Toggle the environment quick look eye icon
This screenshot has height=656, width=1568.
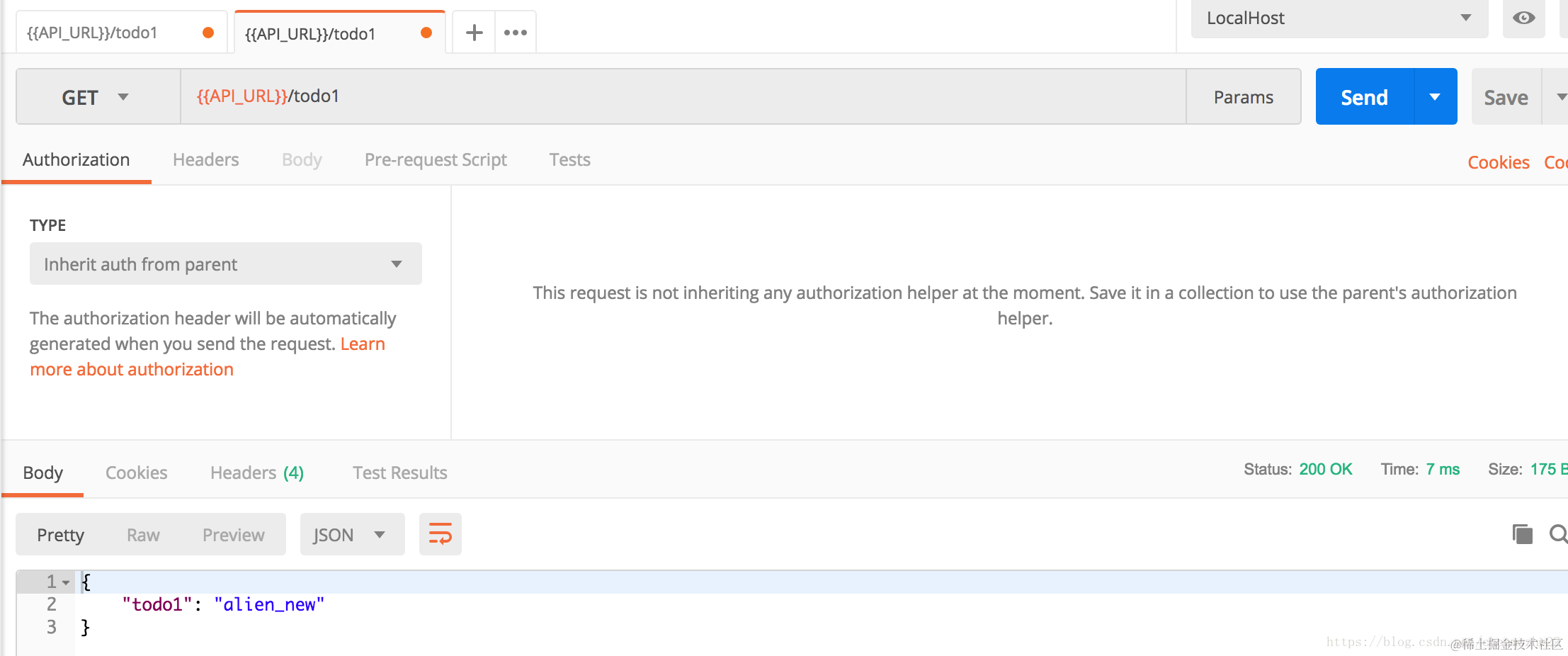[1524, 18]
